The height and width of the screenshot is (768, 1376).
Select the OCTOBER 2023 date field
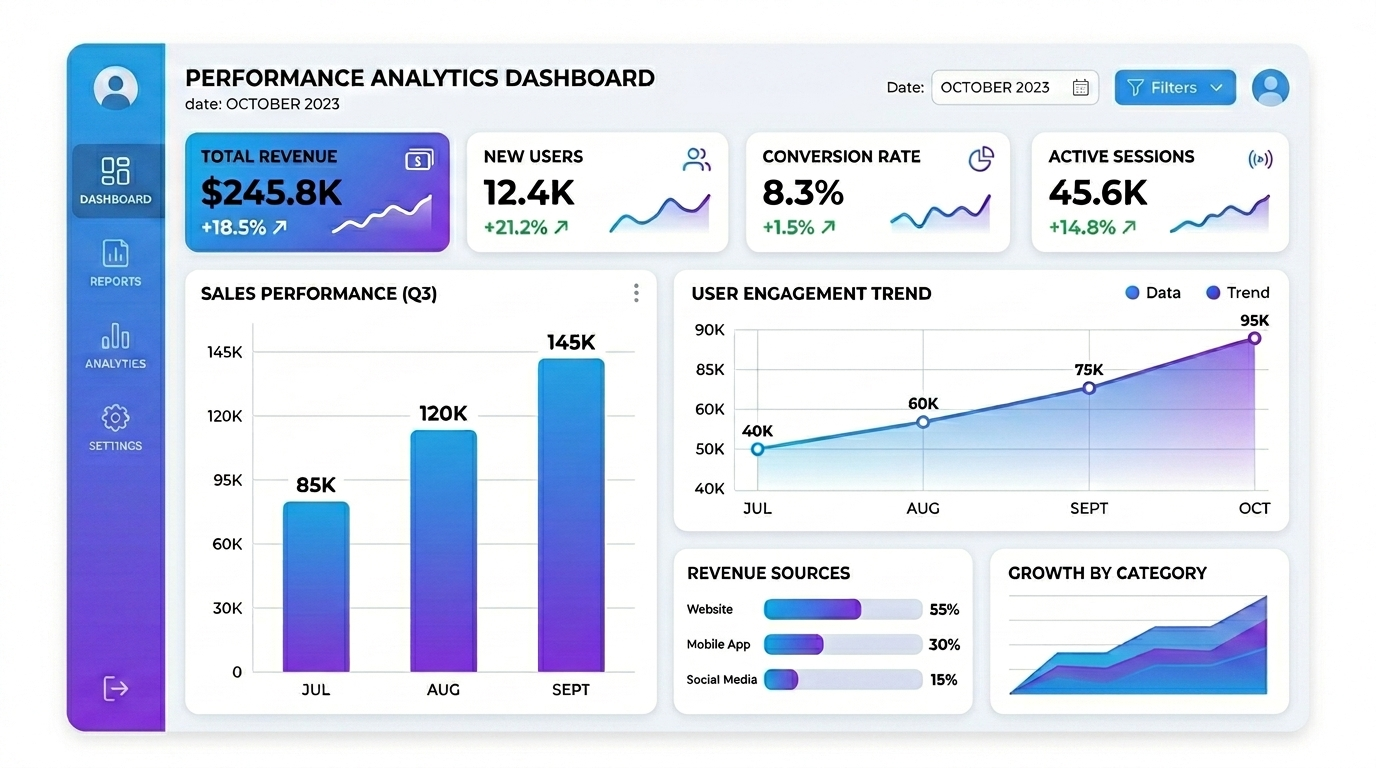[1015, 88]
